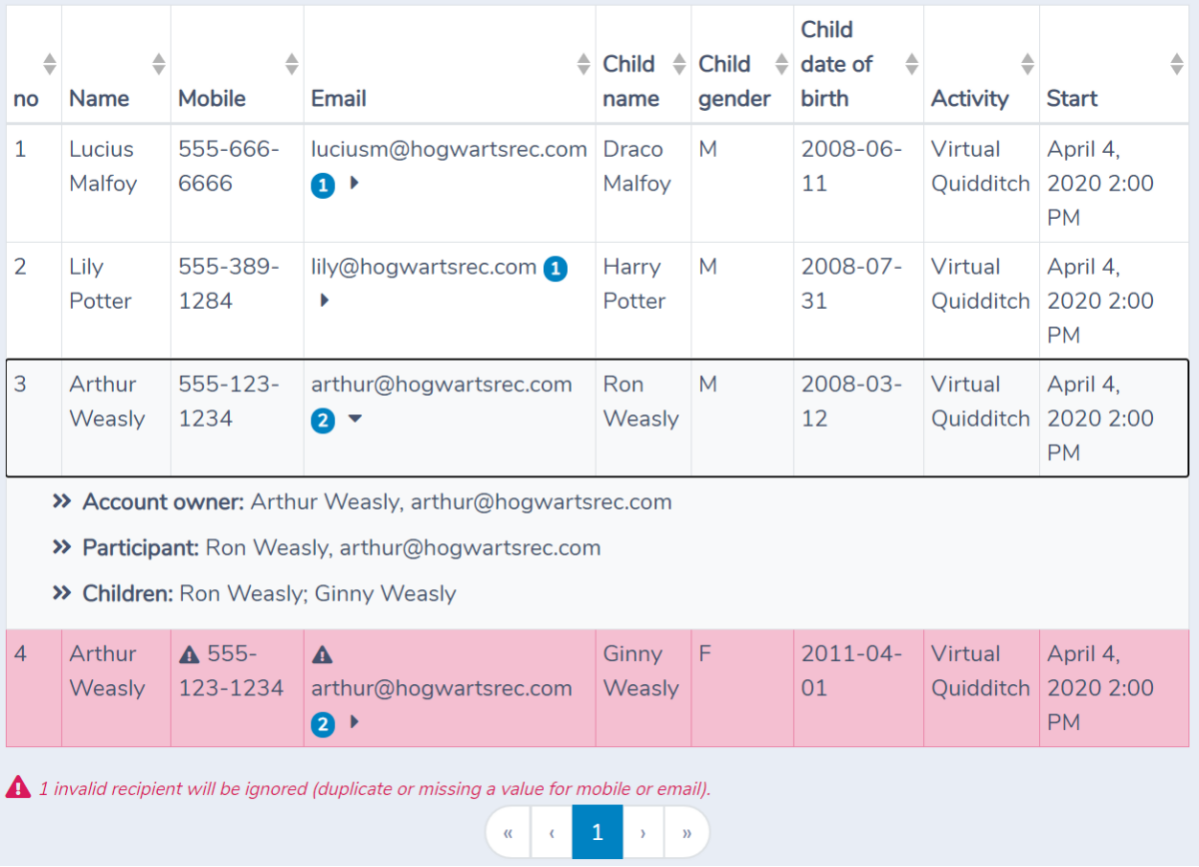Screen dimensions: 1199x867
Task: Click the Draco Malfoy child name
Action: [x=637, y=167]
